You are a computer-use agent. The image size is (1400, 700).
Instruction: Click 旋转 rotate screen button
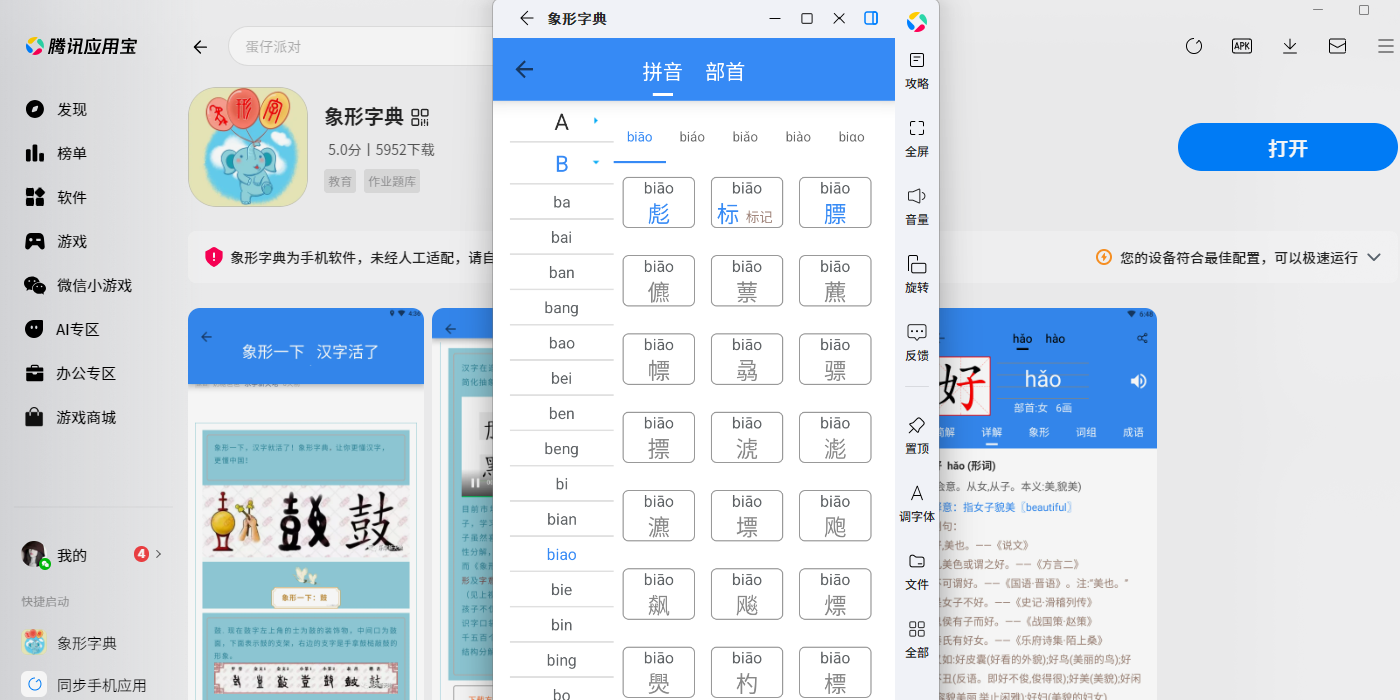917,275
